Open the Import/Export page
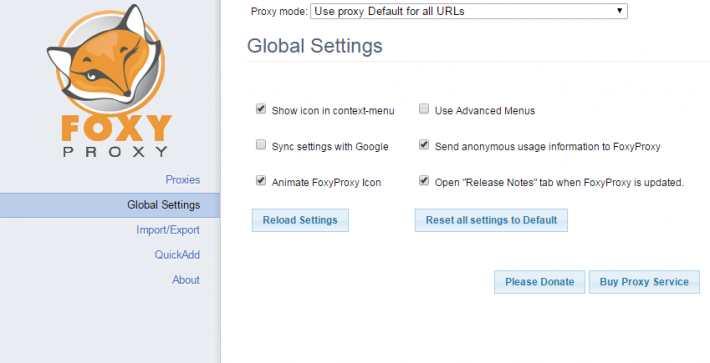The height and width of the screenshot is (363, 710). 168,230
